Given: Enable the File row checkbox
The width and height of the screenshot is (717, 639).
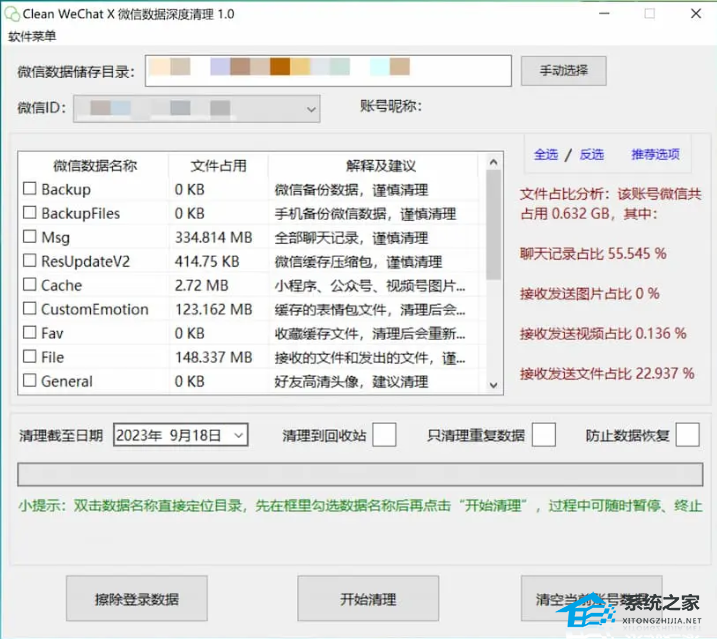Looking at the screenshot, I should [30, 357].
